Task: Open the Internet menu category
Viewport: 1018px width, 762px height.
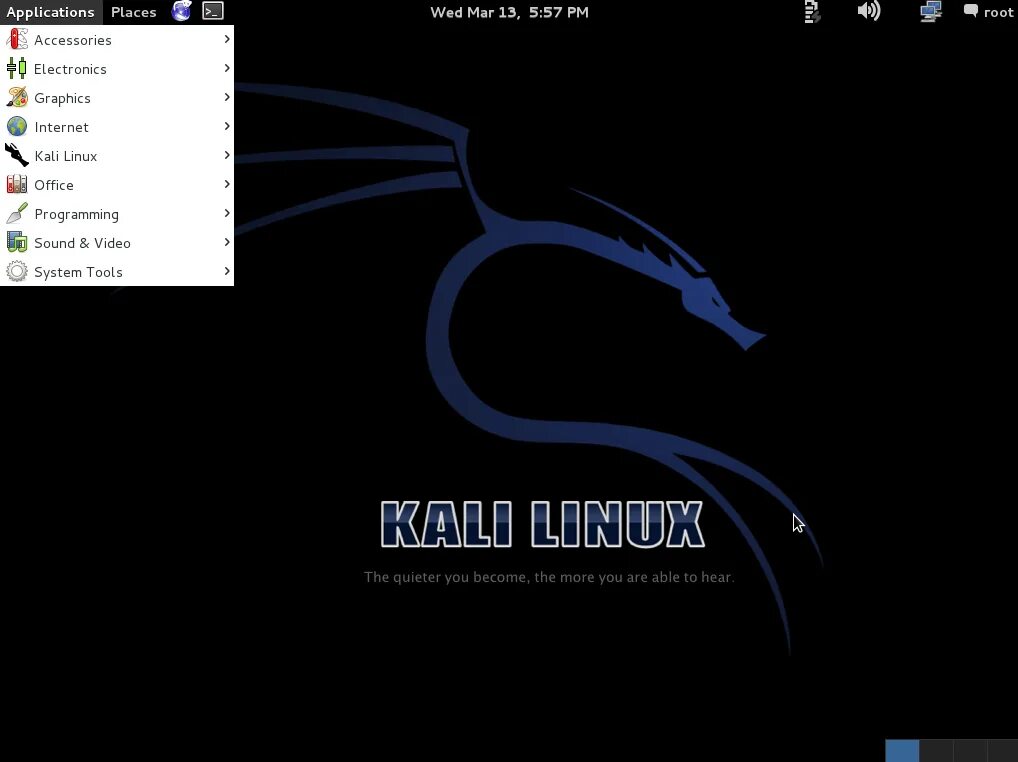Action: (x=117, y=127)
